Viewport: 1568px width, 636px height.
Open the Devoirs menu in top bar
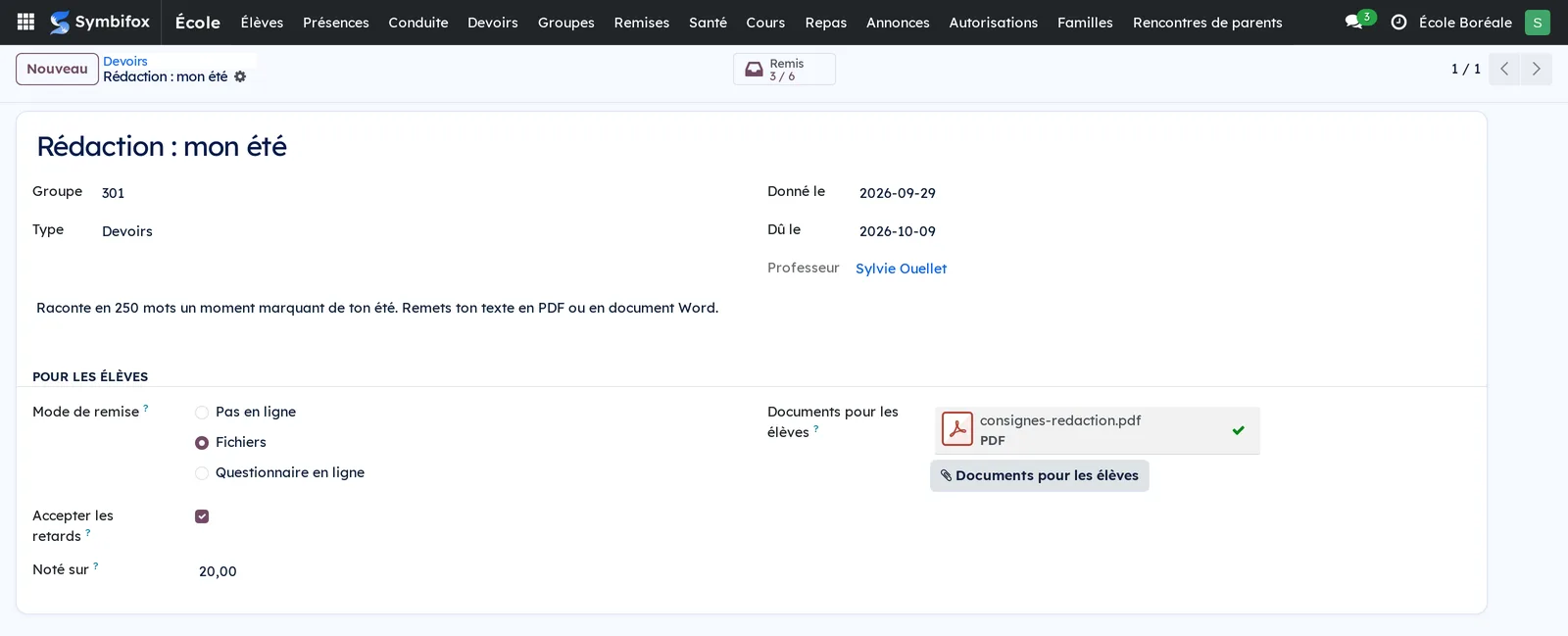tap(493, 22)
